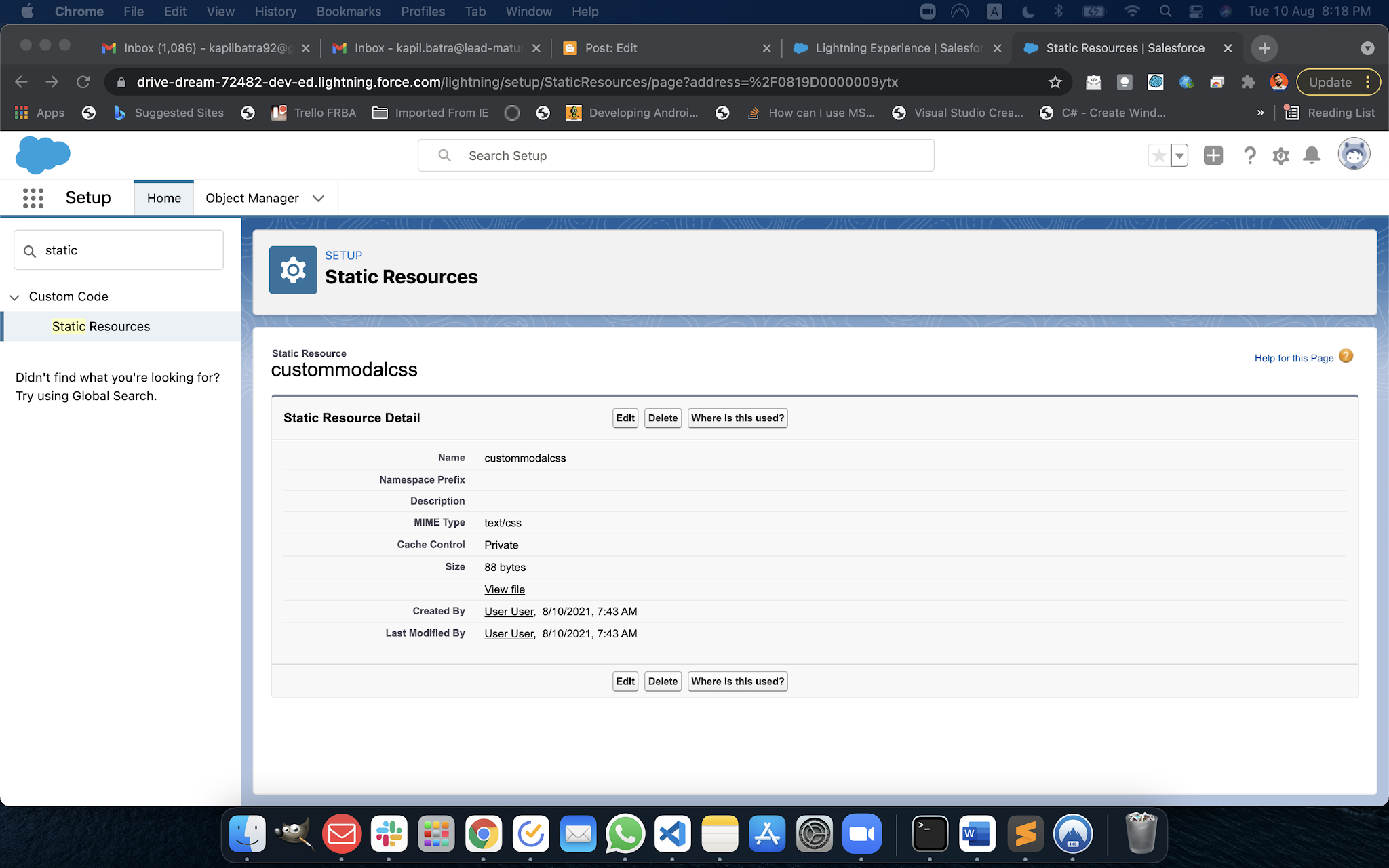The image size is (1389, 868).
Task: Open the Bookmarks menu in the menu bar
Action: click(349, 11)
